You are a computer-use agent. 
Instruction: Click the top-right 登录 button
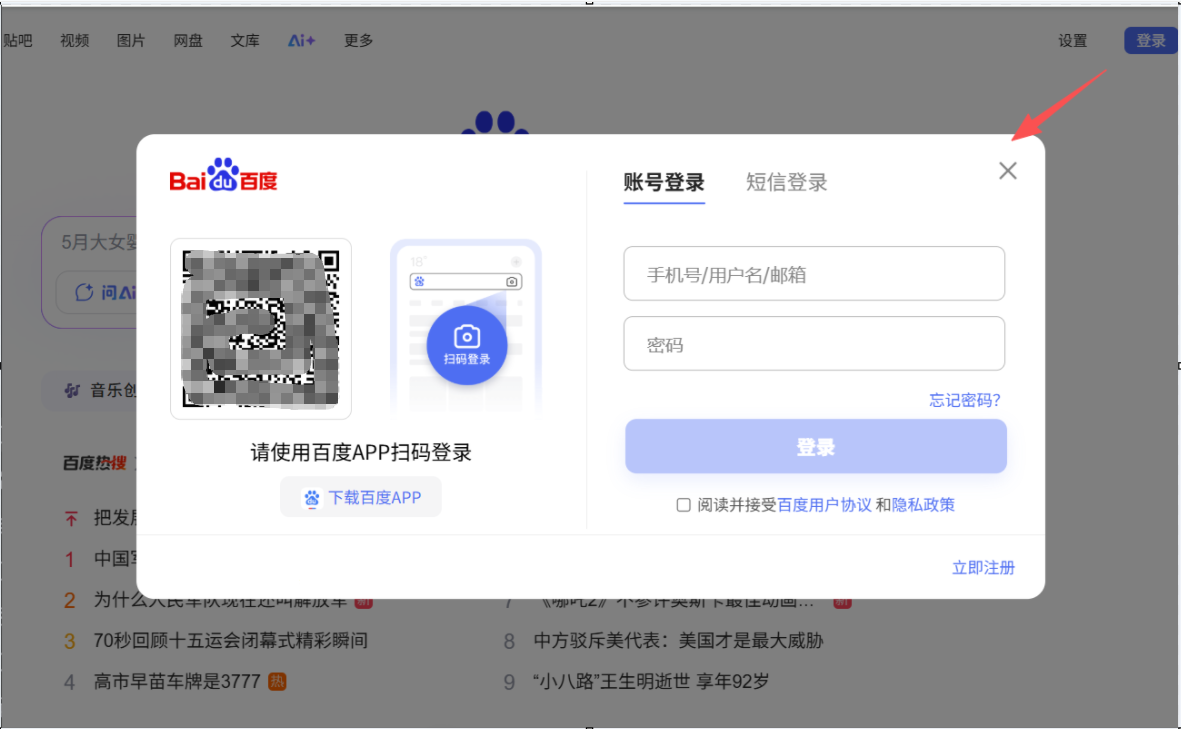pyautogui.click(x=1151, y=41)
